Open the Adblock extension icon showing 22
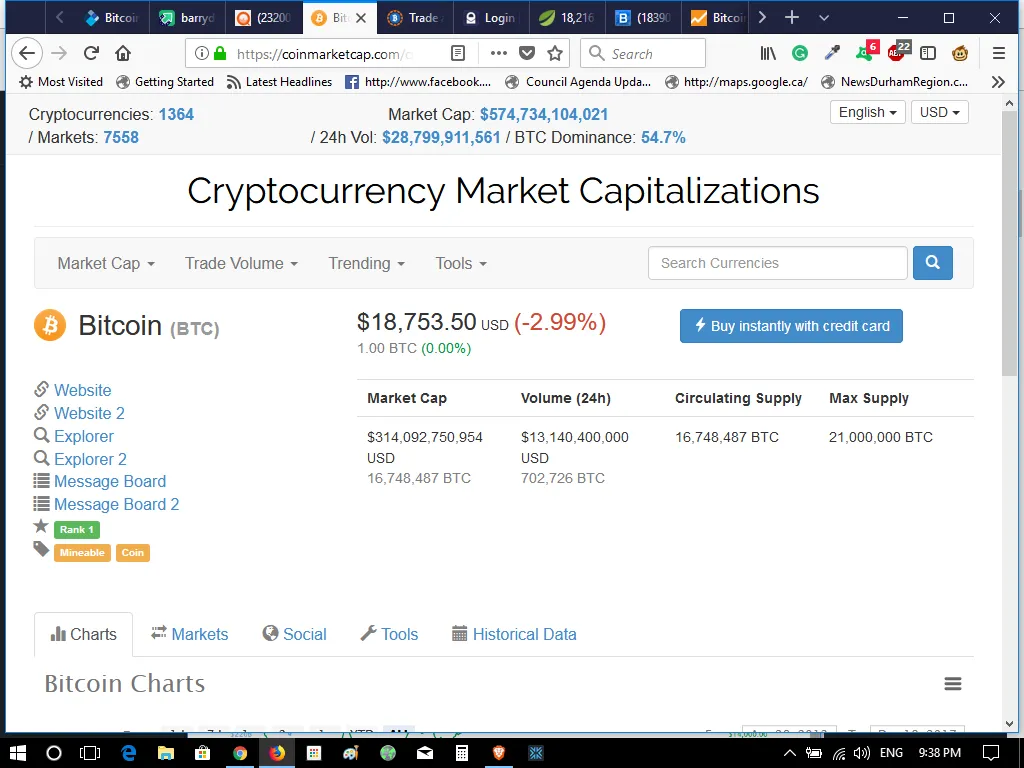 pyautogui.click(x=899, y=52)
